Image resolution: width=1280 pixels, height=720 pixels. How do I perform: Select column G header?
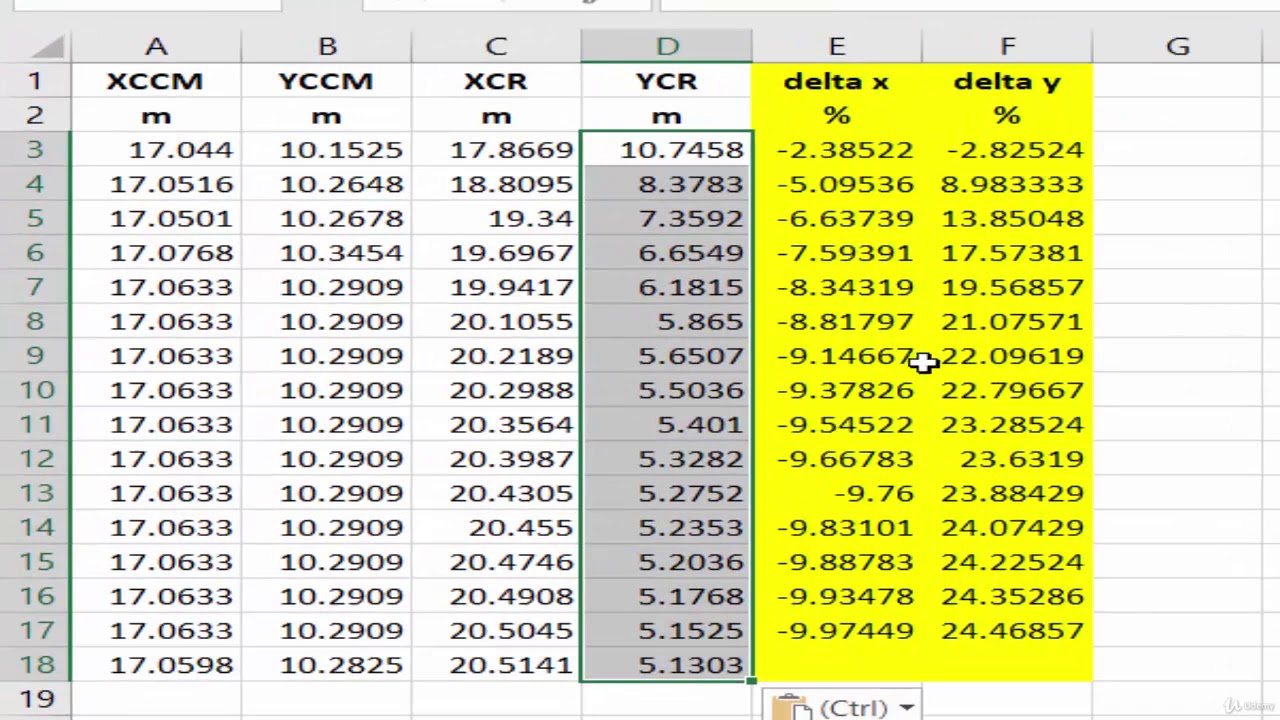point(1177,46)
